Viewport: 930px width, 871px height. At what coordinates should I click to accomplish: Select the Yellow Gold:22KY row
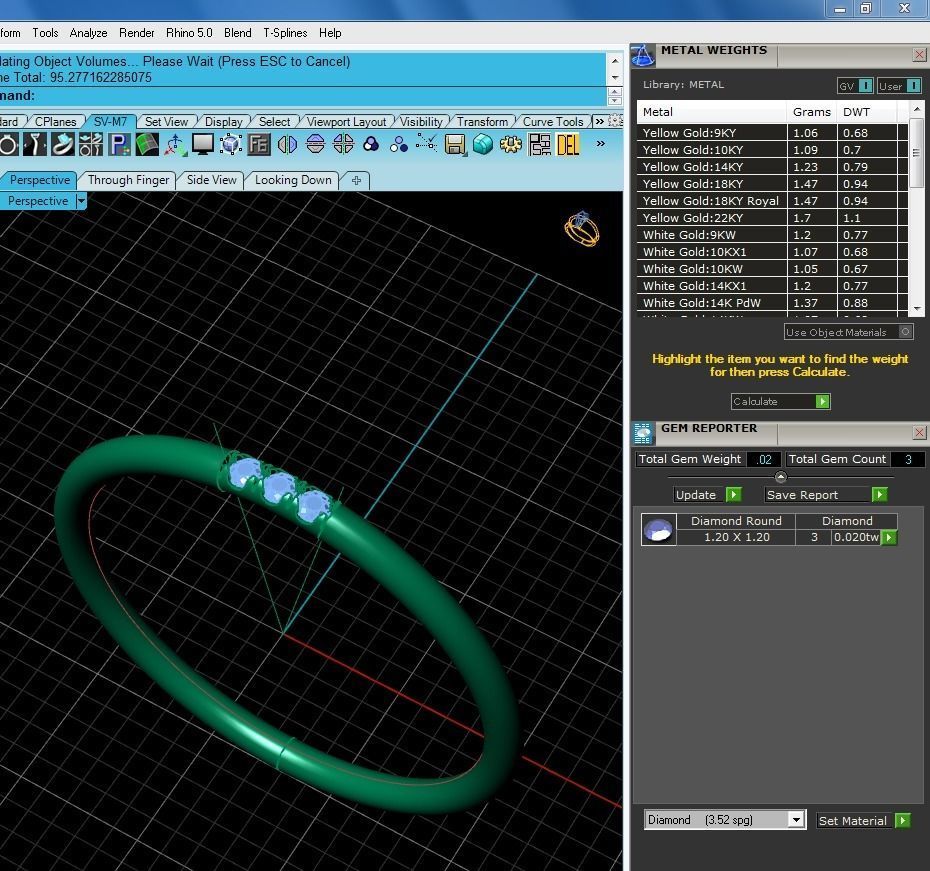tap(772, 218)
